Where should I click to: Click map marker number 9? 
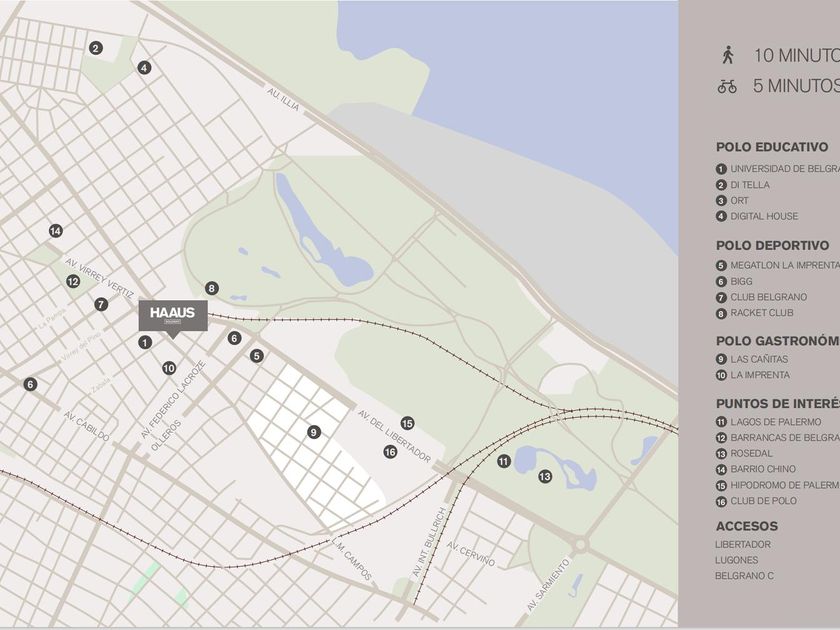click(x=314, y=432)
